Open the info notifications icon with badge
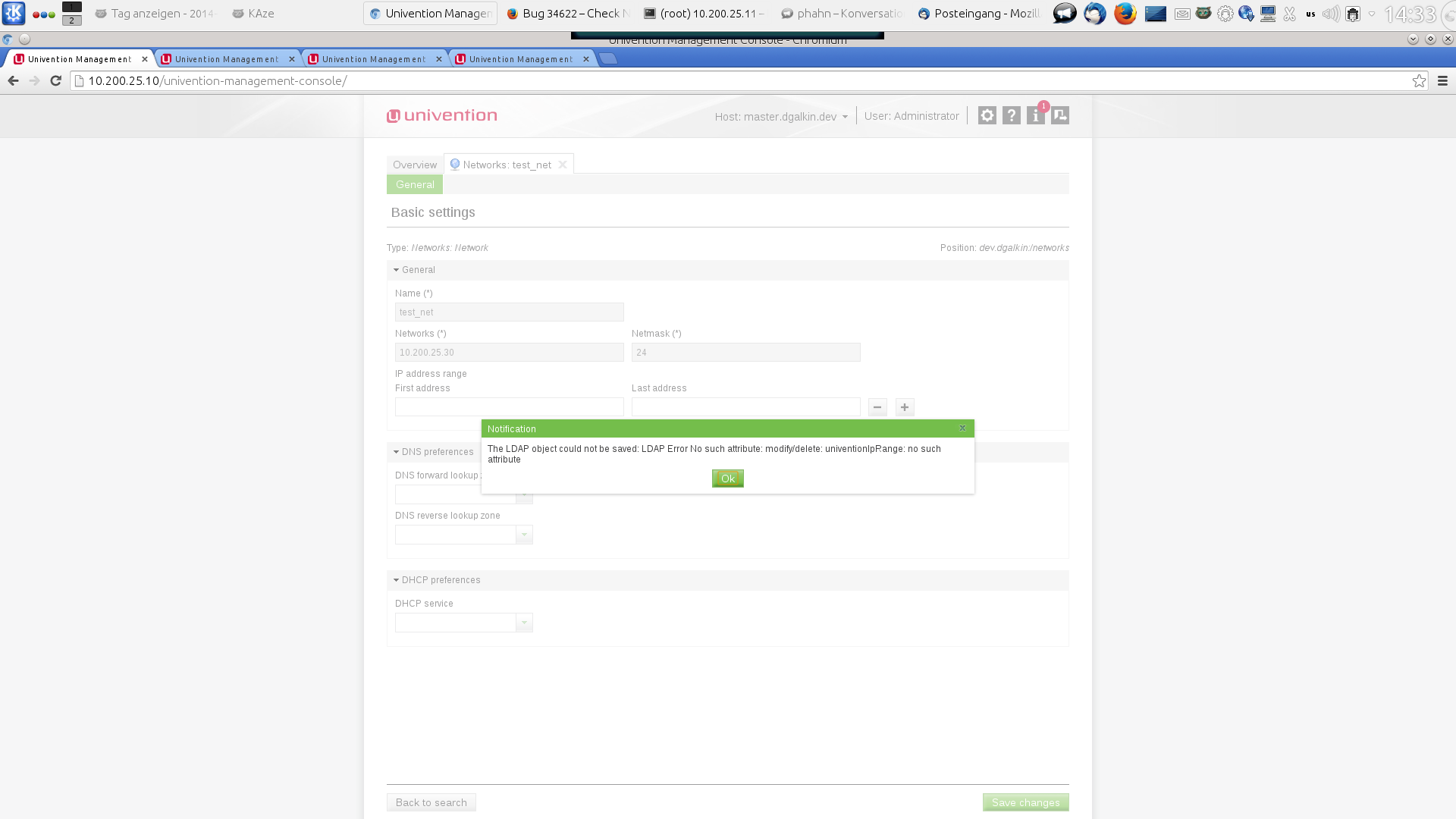Screen dimensions: 1456x819 coord(1035,115)
